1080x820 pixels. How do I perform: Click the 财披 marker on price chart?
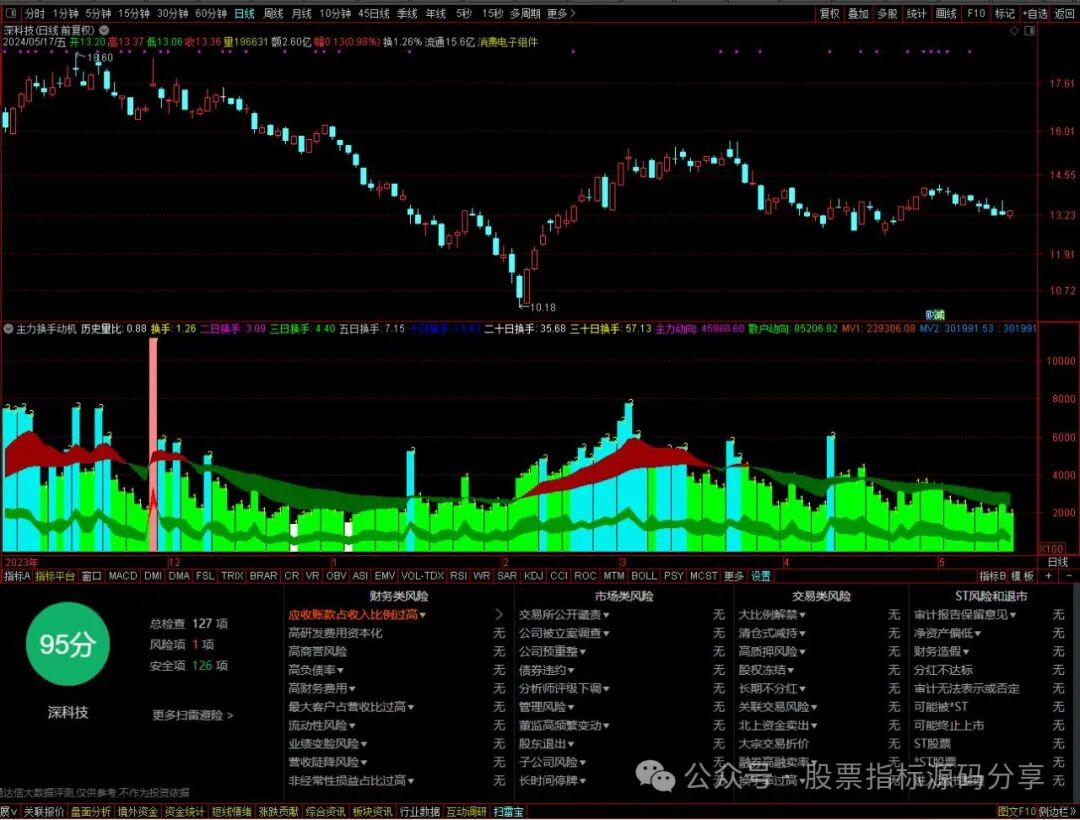935,315
